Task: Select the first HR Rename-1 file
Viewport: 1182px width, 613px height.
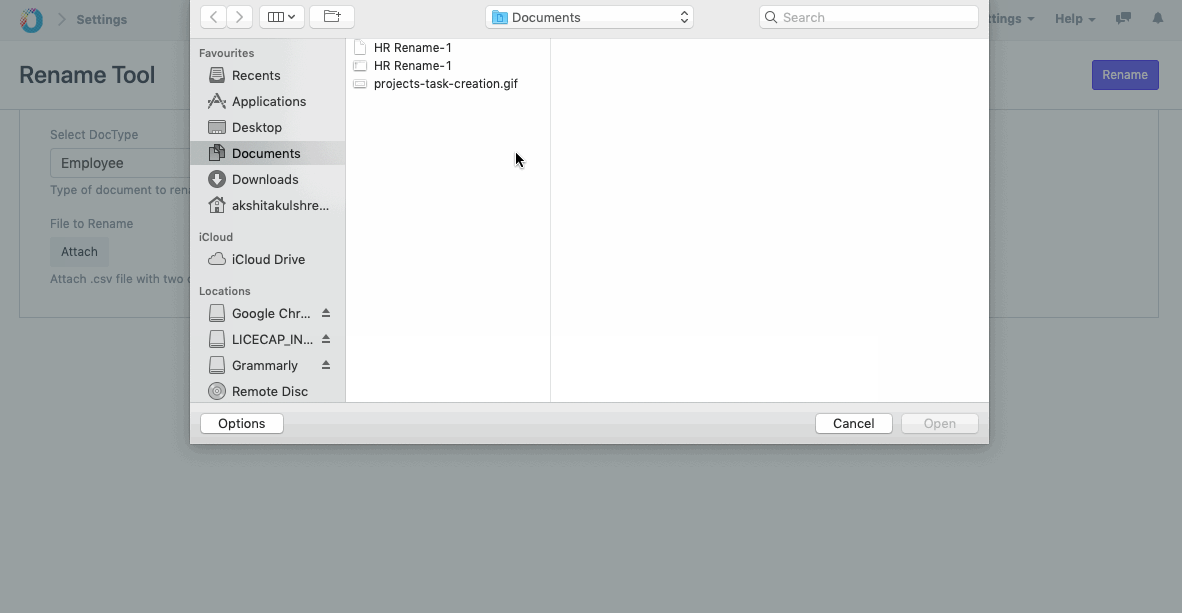Action: (x=412, y=48)
